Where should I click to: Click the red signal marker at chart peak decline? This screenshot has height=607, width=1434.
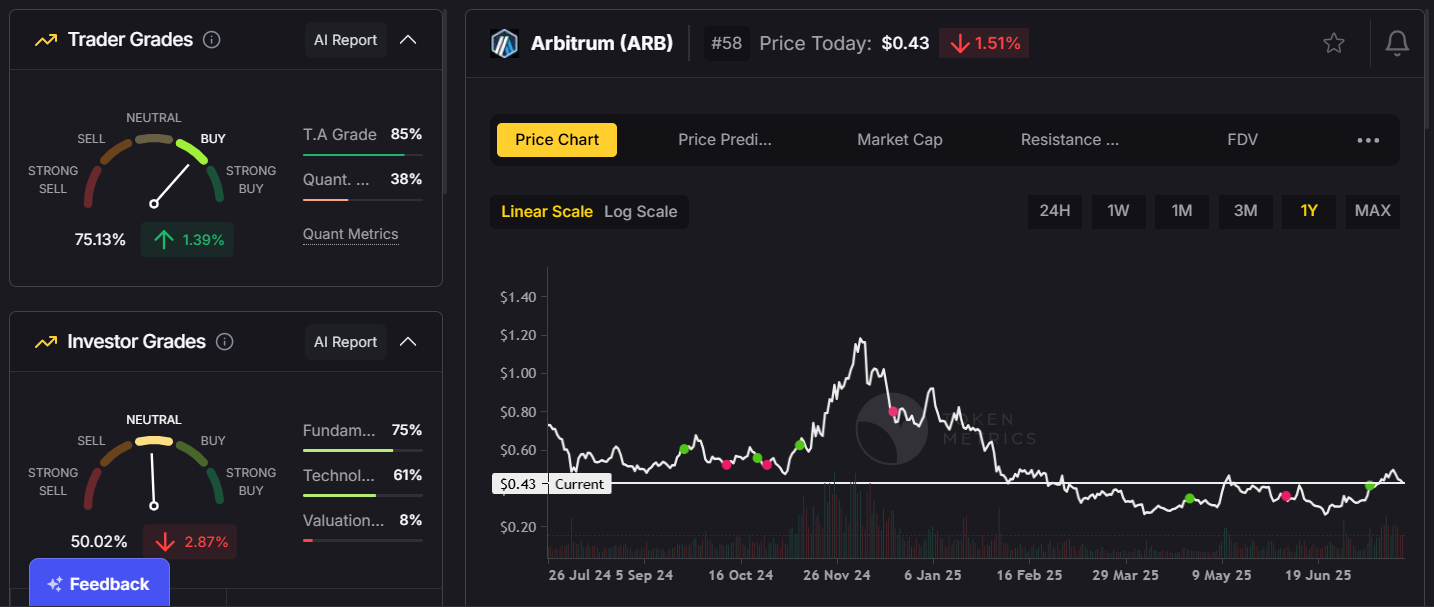(893, 411)
